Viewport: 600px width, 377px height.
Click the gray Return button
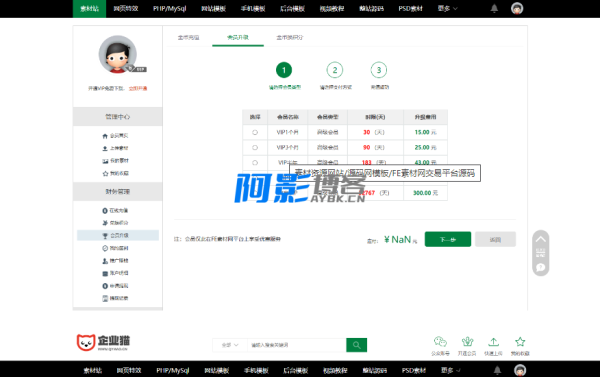click(x=495, y=239)
